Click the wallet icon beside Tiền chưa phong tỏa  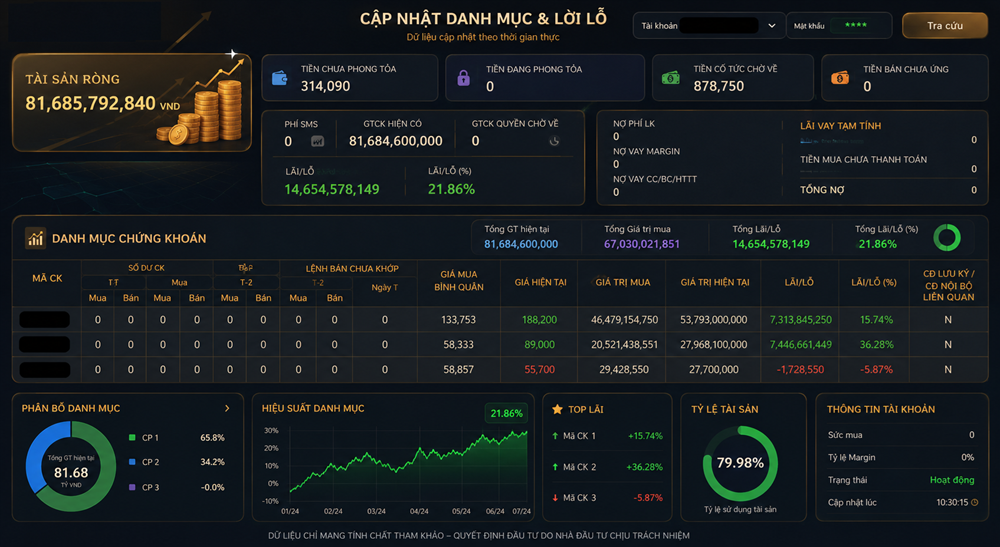click(x=279, y=78)
